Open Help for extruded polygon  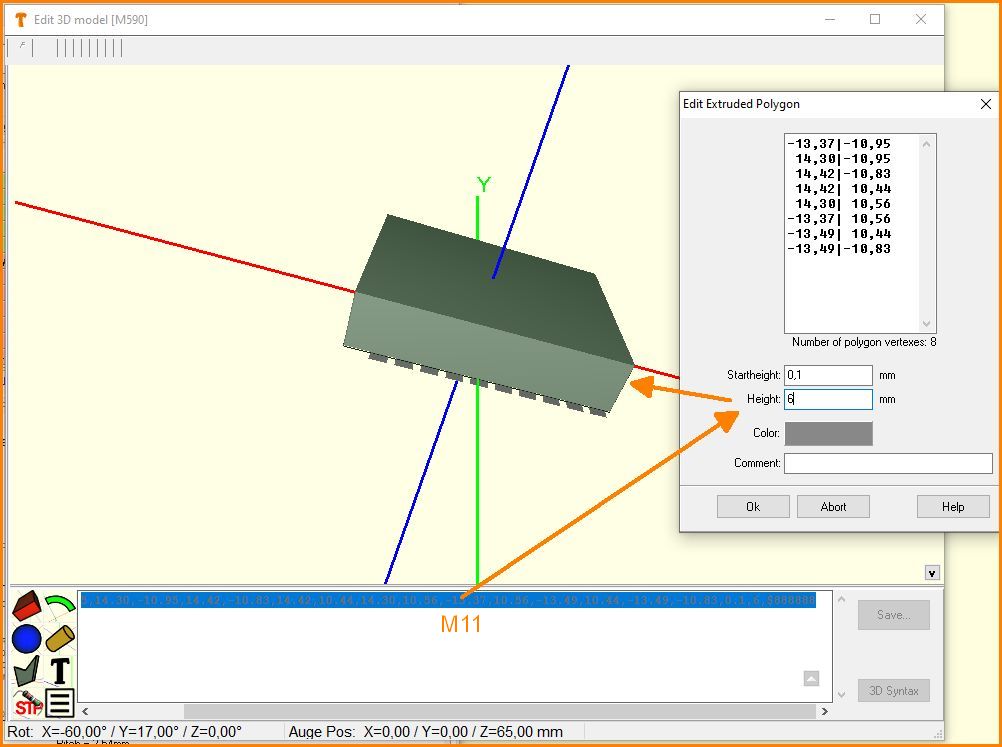952,507
